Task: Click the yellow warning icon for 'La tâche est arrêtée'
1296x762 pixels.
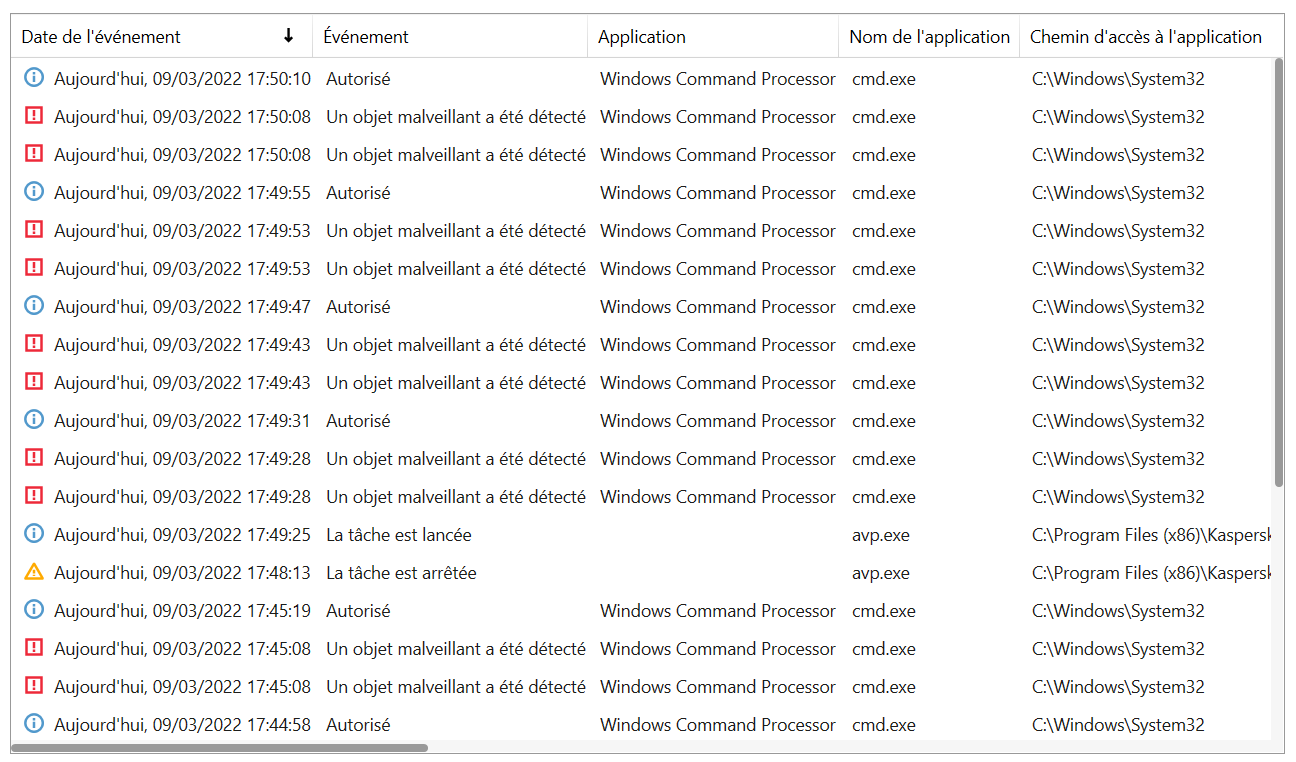Action: click(34, 573)
